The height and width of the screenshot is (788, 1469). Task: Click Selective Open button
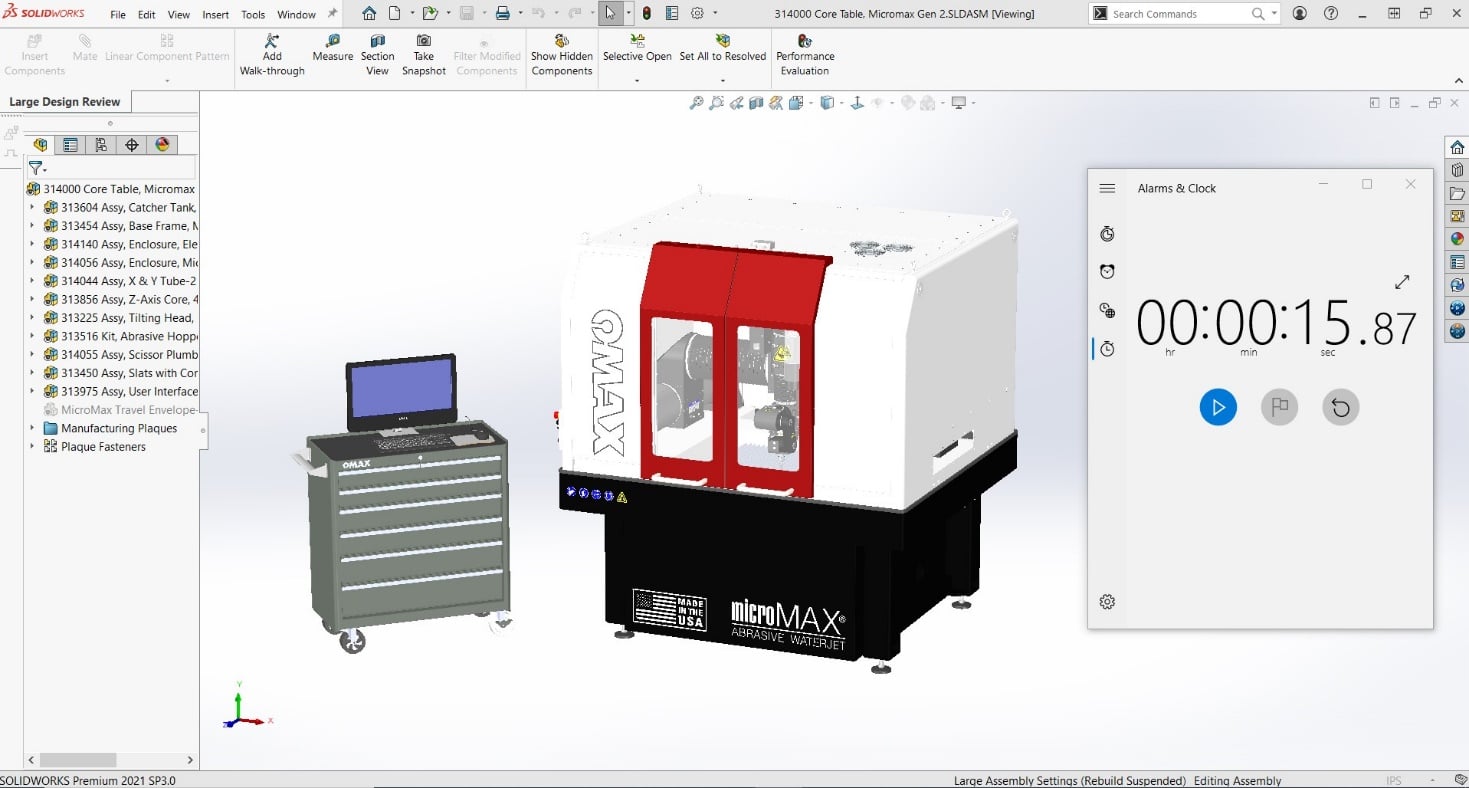[x=637, y=48]
